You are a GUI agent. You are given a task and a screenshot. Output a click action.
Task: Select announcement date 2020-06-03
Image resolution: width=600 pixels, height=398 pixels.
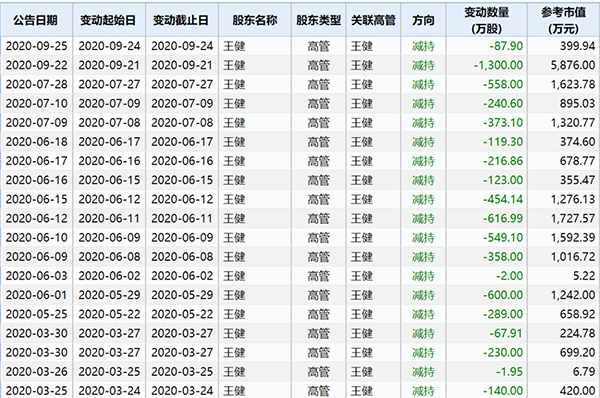click(36, 276)
